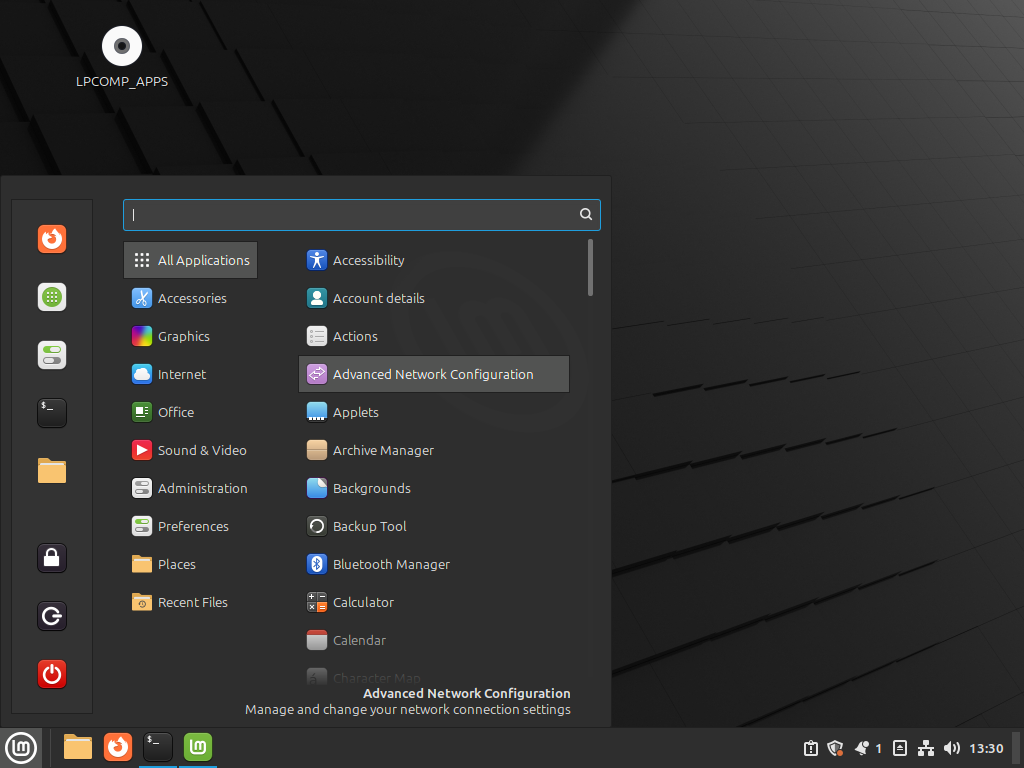Image resolution: width=1024 pixels, height=768 pixels.
Task: Click the green Mint app on the taskbar
Action: 198,748
